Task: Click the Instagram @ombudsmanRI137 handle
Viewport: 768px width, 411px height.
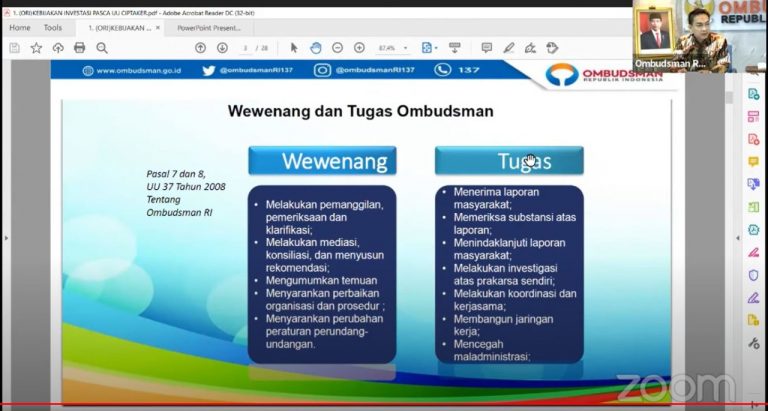Action: click(x=375, y=70)
